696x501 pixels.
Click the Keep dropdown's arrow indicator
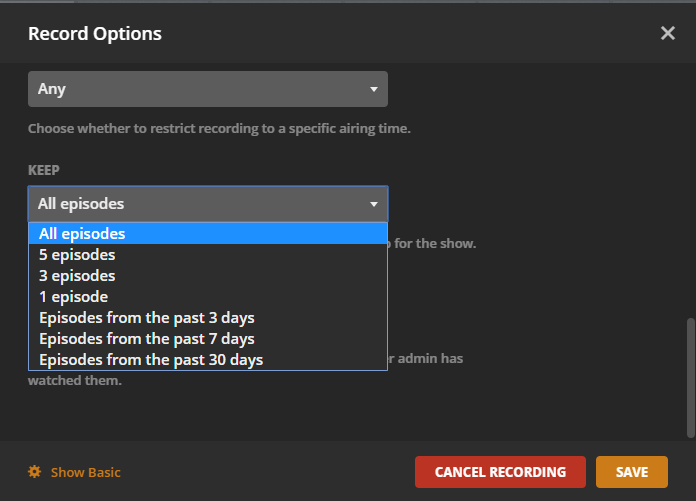pos(374,204)
